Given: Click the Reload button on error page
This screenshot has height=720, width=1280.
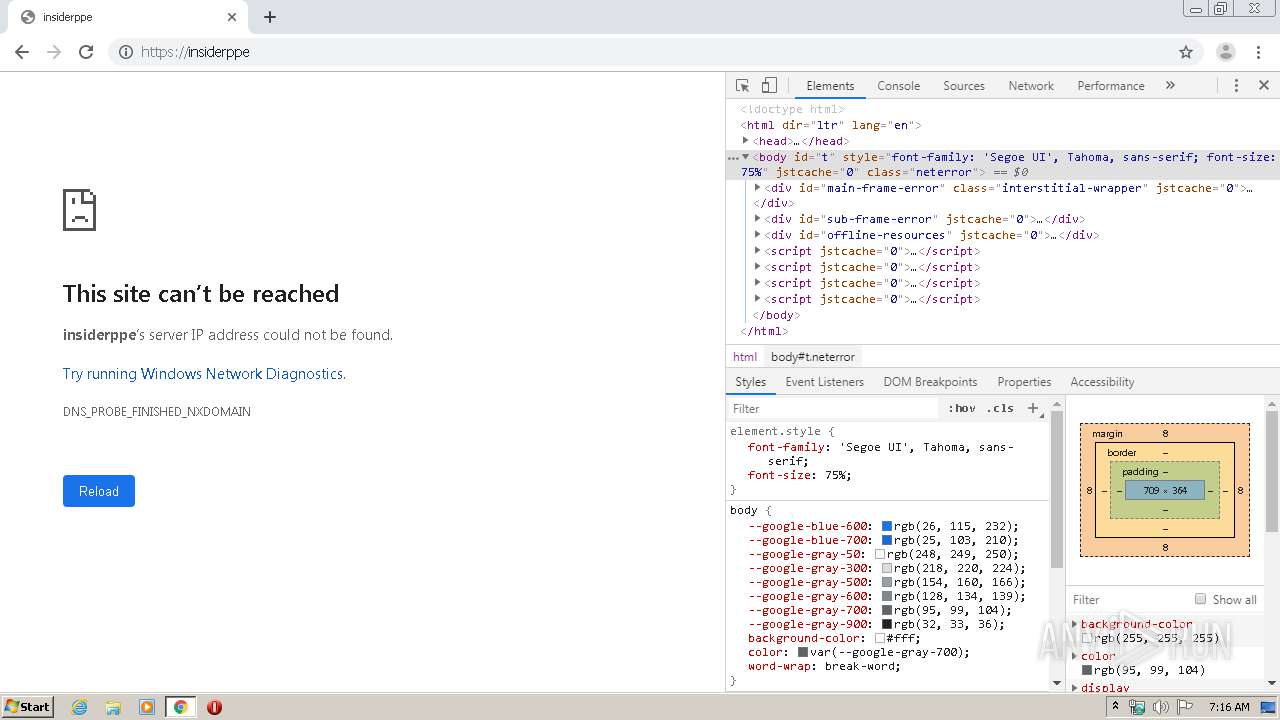Looking at the screenshot, I should point(99,491).
